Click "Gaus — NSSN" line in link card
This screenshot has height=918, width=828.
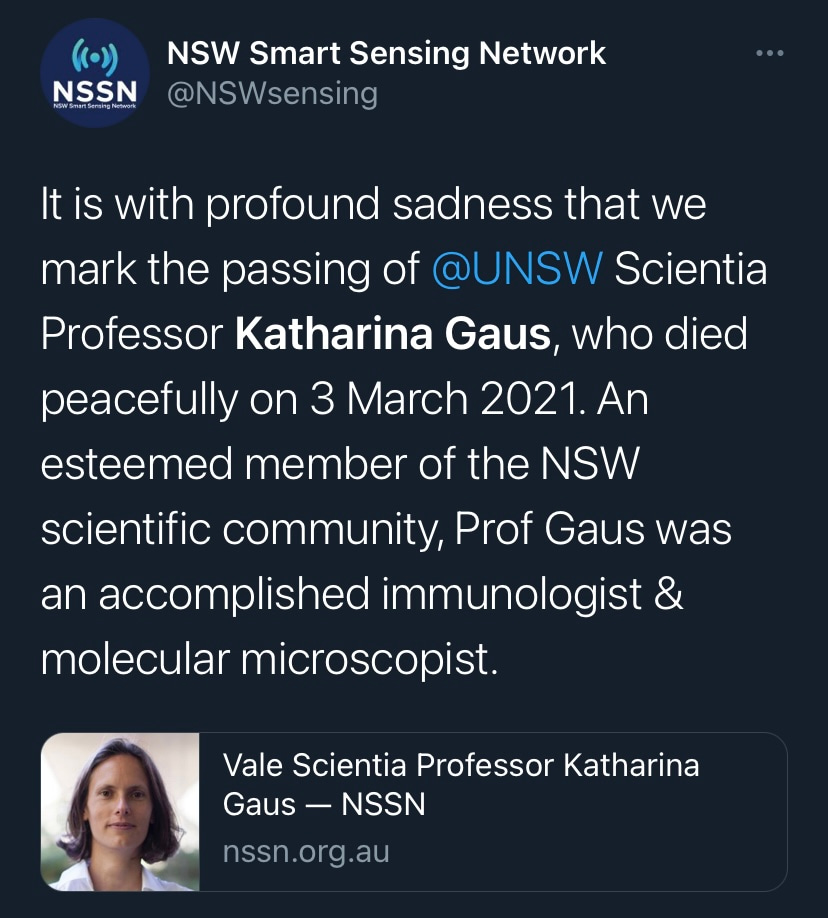pos(324,804)
